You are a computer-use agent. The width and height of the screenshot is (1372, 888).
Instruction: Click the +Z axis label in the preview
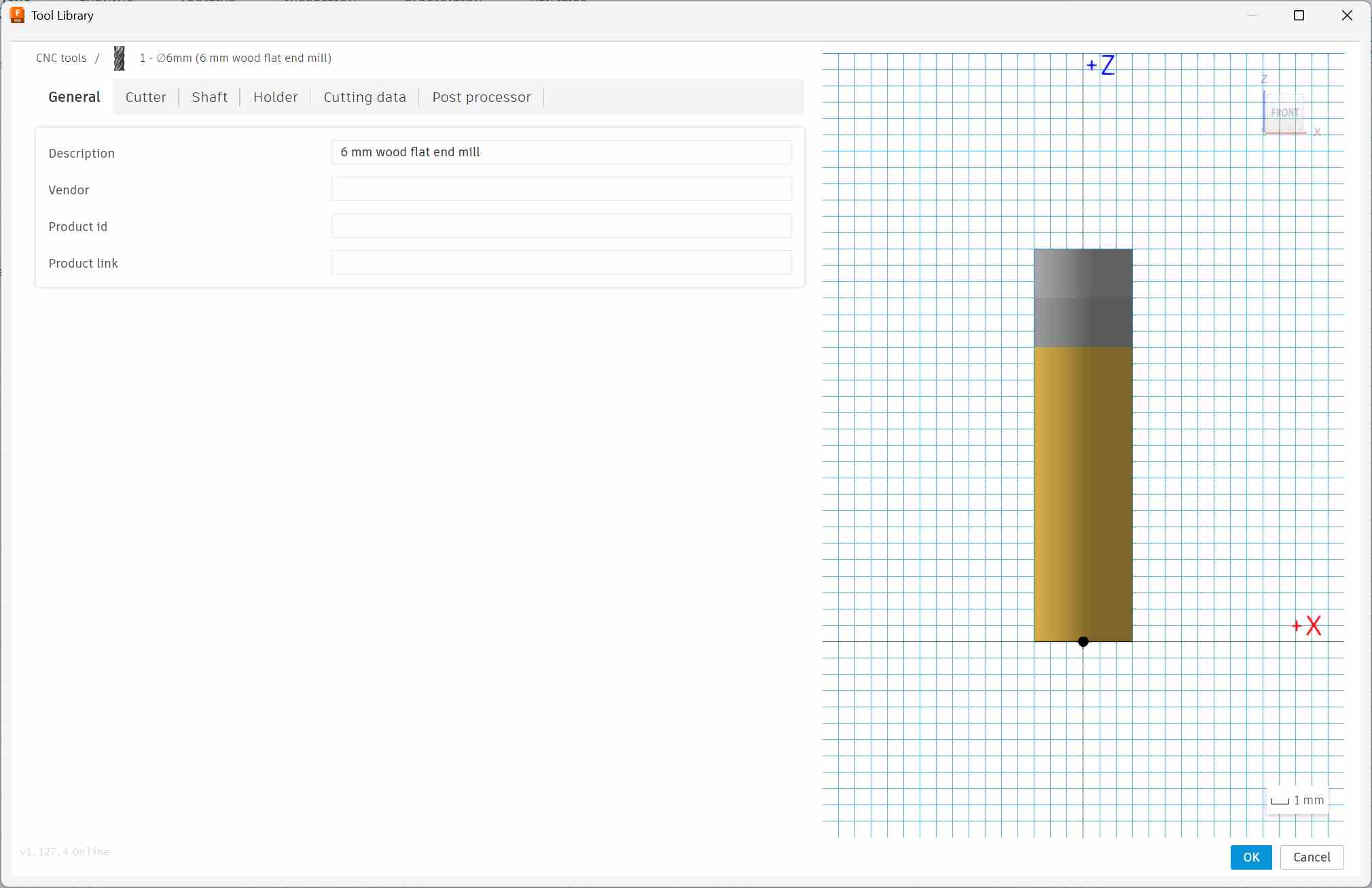coord(1101,65)
